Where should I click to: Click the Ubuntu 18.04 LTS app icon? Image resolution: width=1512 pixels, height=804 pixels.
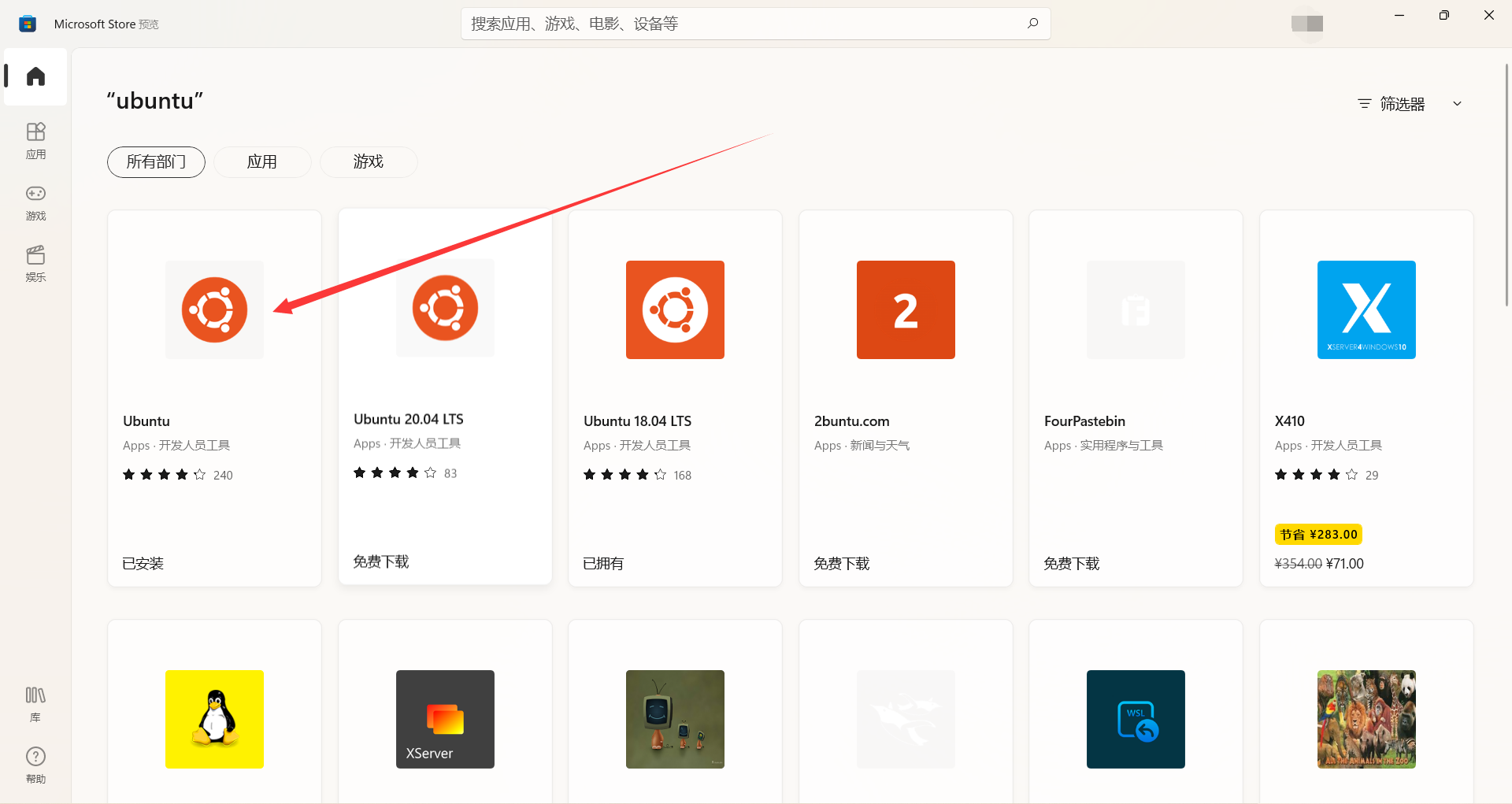675,309
